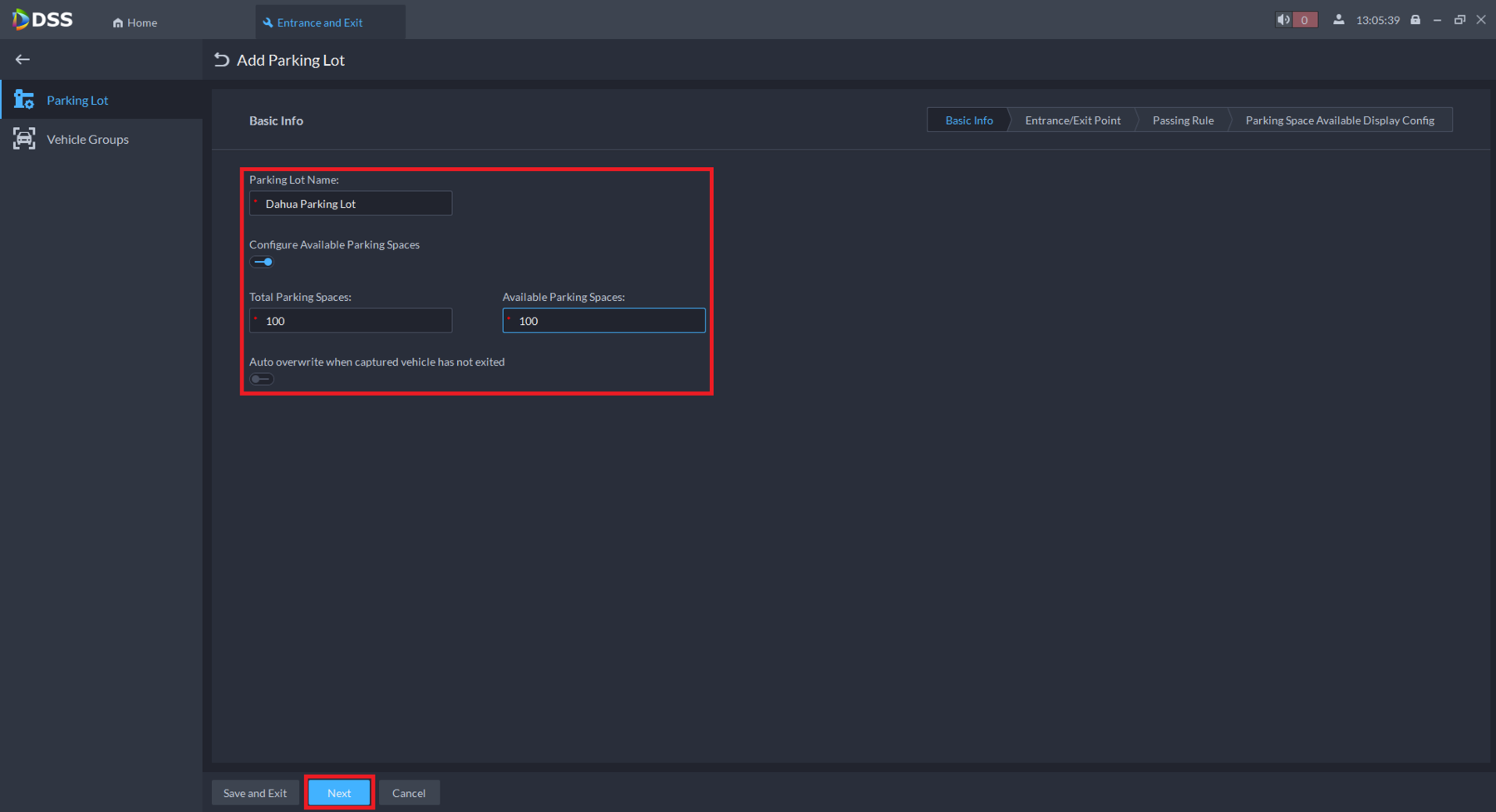This screenshot has width=1496, height=812.
Task: Click the Next button
Action: tap(339, 793)
